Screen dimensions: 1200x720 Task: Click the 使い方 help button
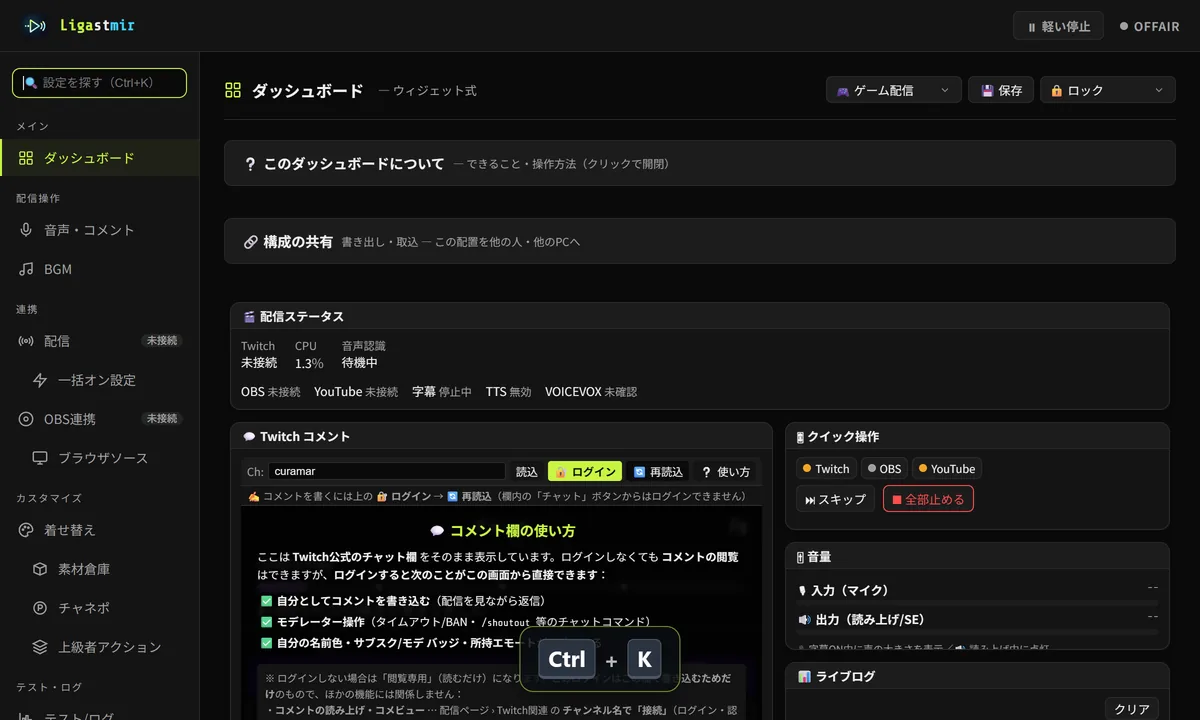click(x=726, y=471)
